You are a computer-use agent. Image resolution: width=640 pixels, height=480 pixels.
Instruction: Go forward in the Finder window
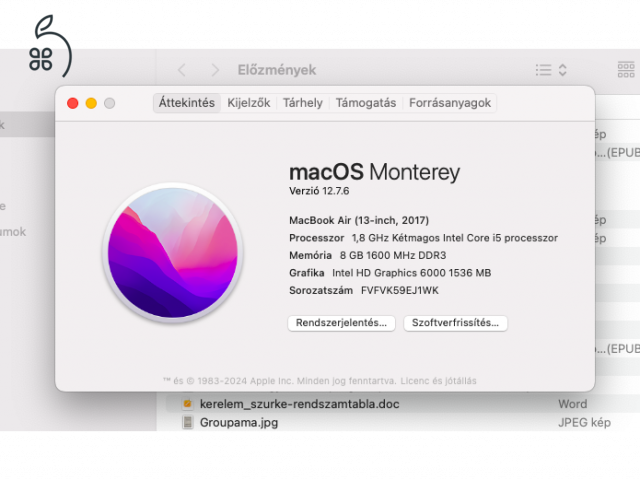[x=215, y=70]
